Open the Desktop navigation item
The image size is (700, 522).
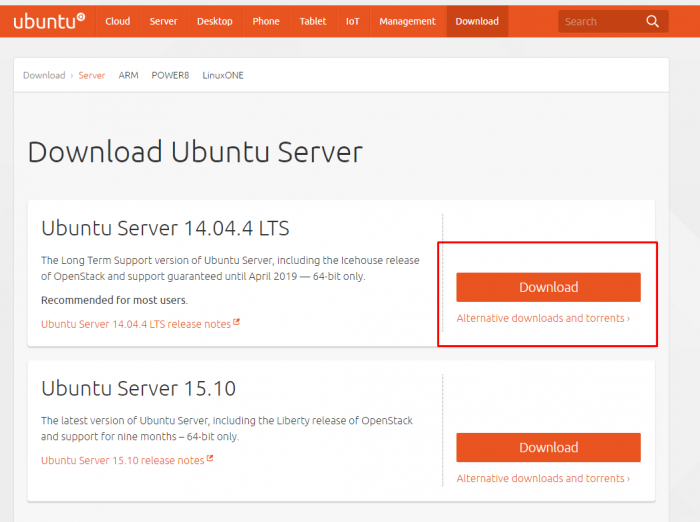215,21
